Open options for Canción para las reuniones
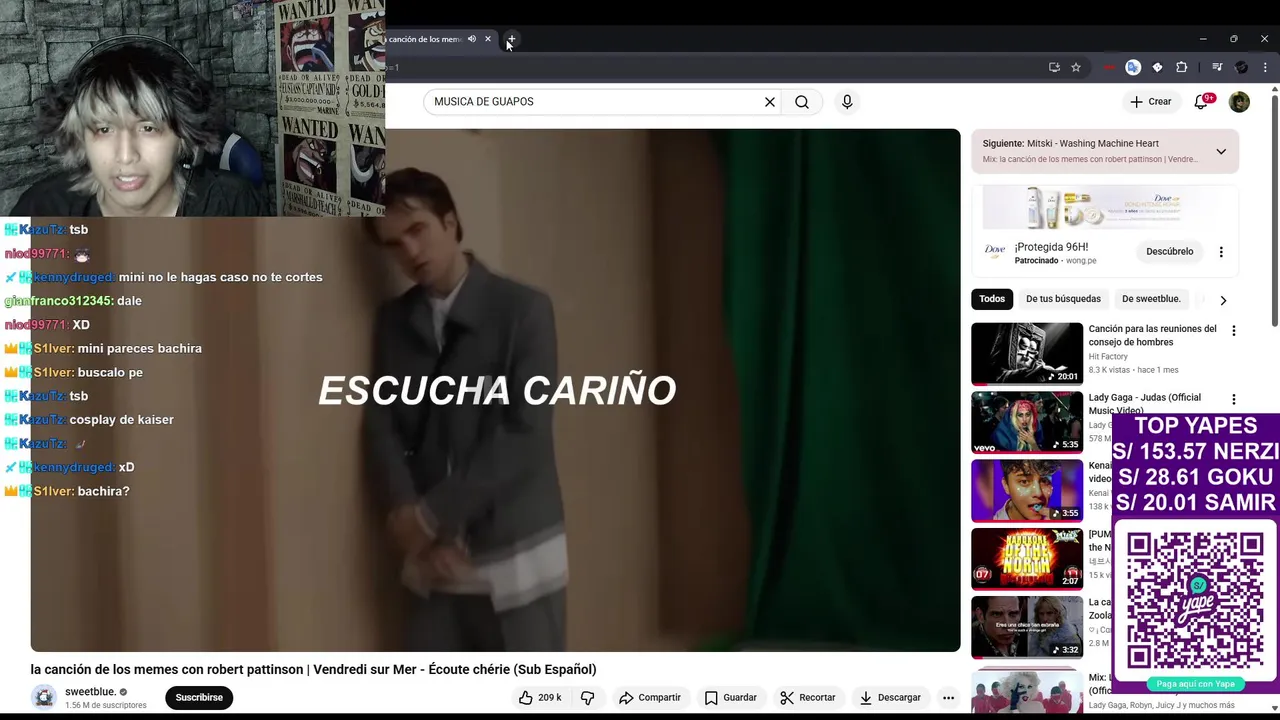This screenshot has width=1280, height=720. point(1233,331)
